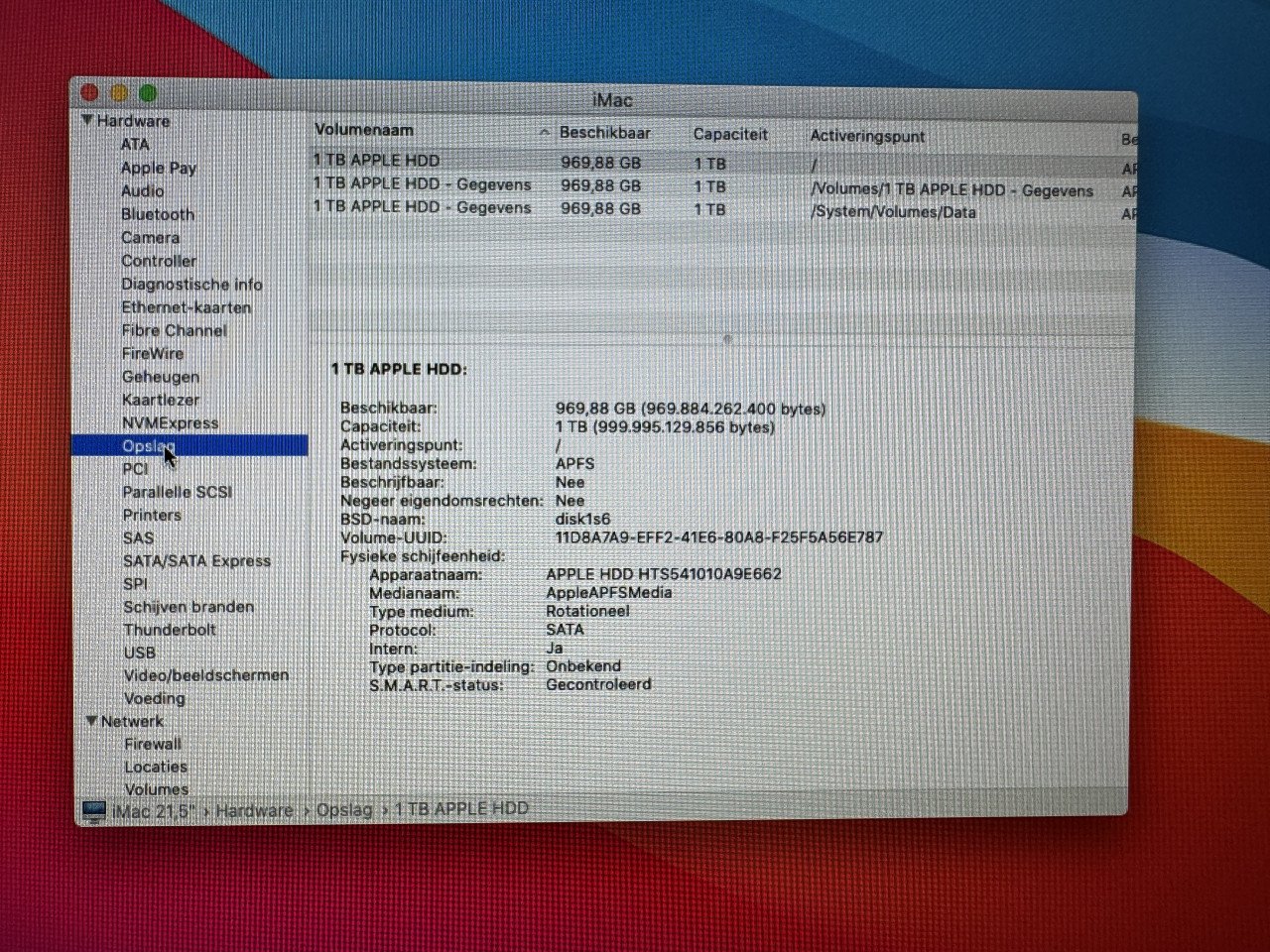The image size is (1270, 952).
Task: Select Apple Pay in the sidebar
Action: point(159,168)
